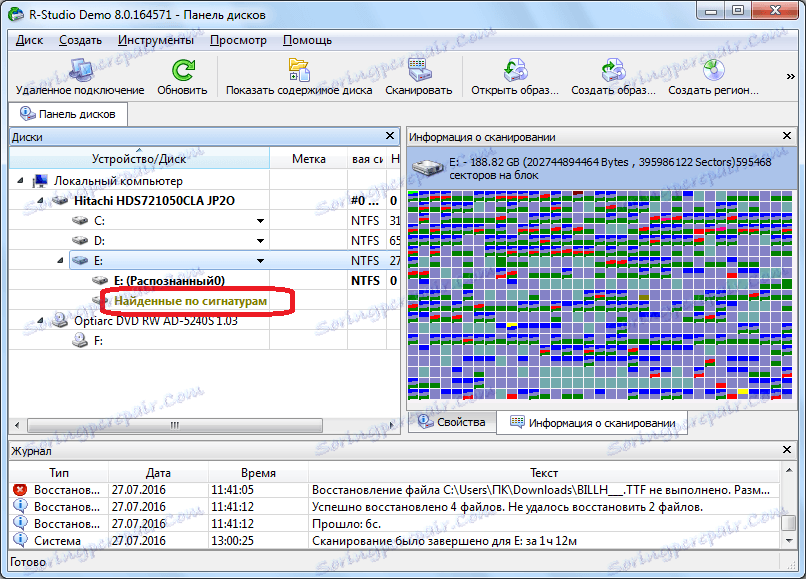806x579 pixels.
Task: Select log row 'Прошло: 6с.'
Action: pos(394,523)
